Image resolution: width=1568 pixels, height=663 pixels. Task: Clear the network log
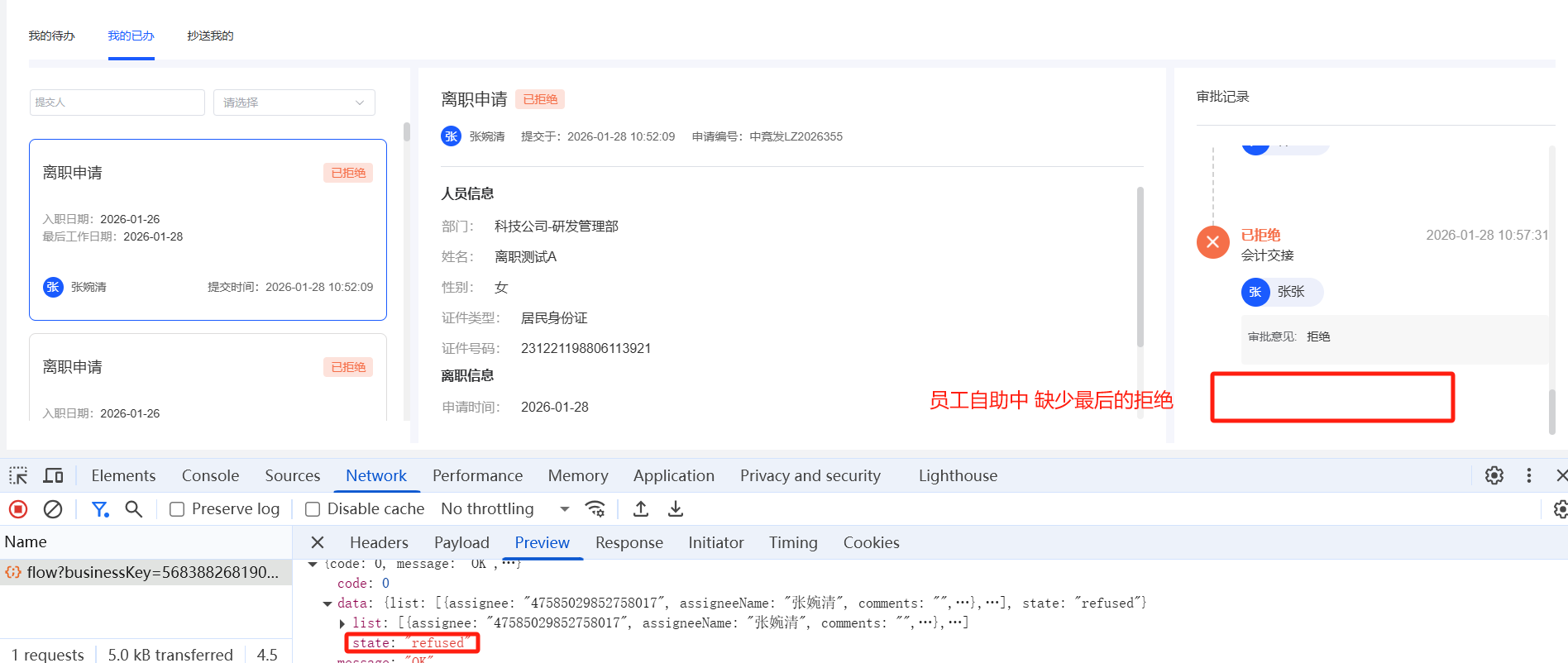pyautogui.click(x=53, y=509)
